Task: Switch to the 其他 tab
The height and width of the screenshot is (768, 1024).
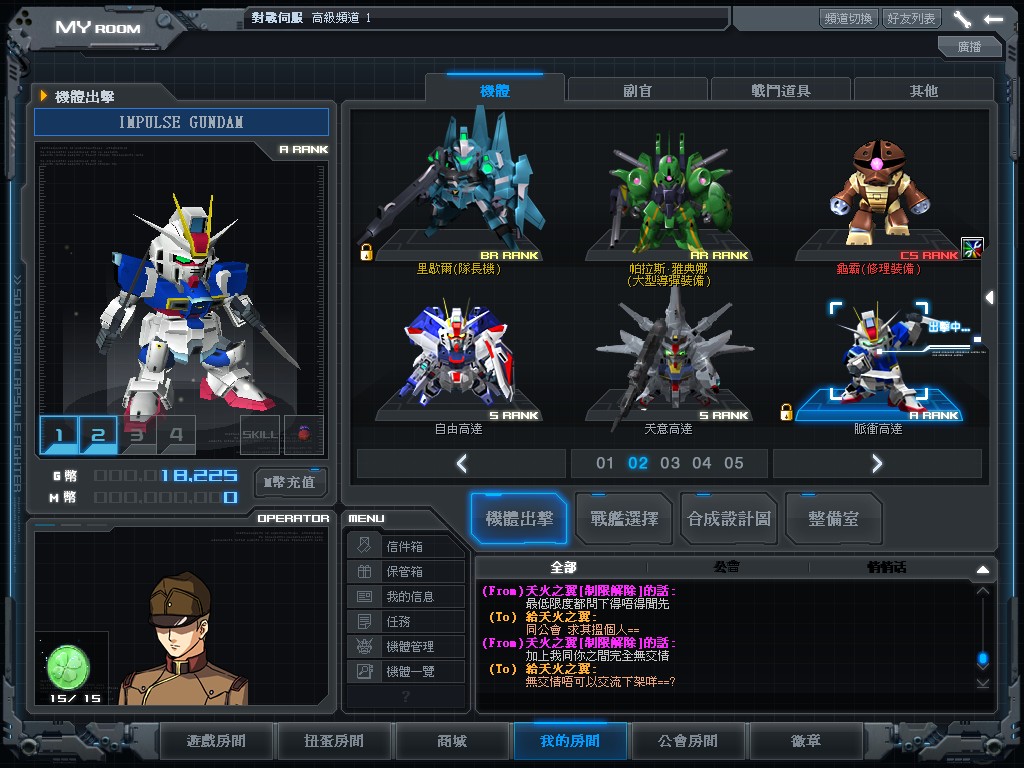Action: pyautogui.click(x=923, y=90)
